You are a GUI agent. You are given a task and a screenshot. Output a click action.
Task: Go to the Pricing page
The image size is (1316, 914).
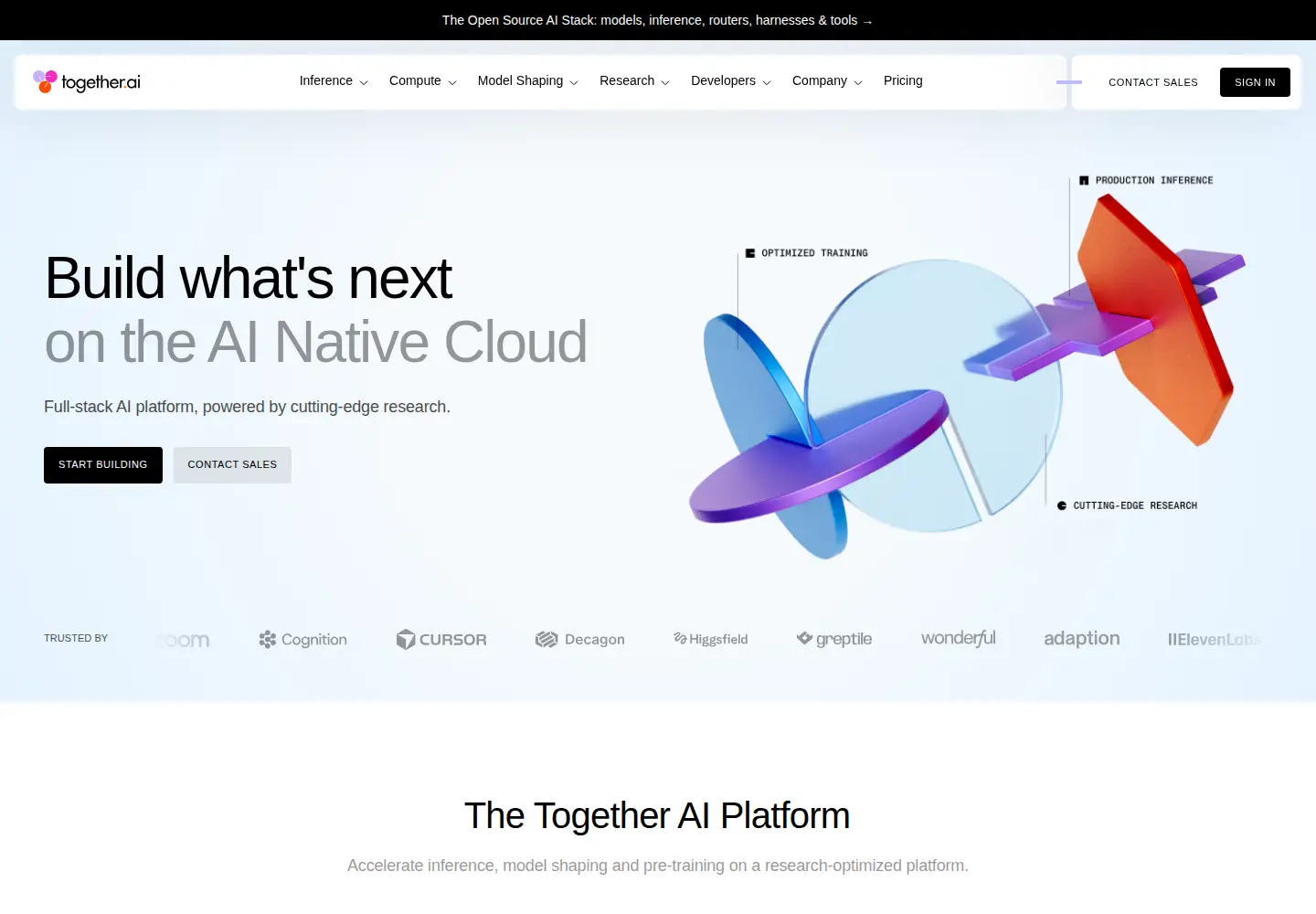[903, 80]
